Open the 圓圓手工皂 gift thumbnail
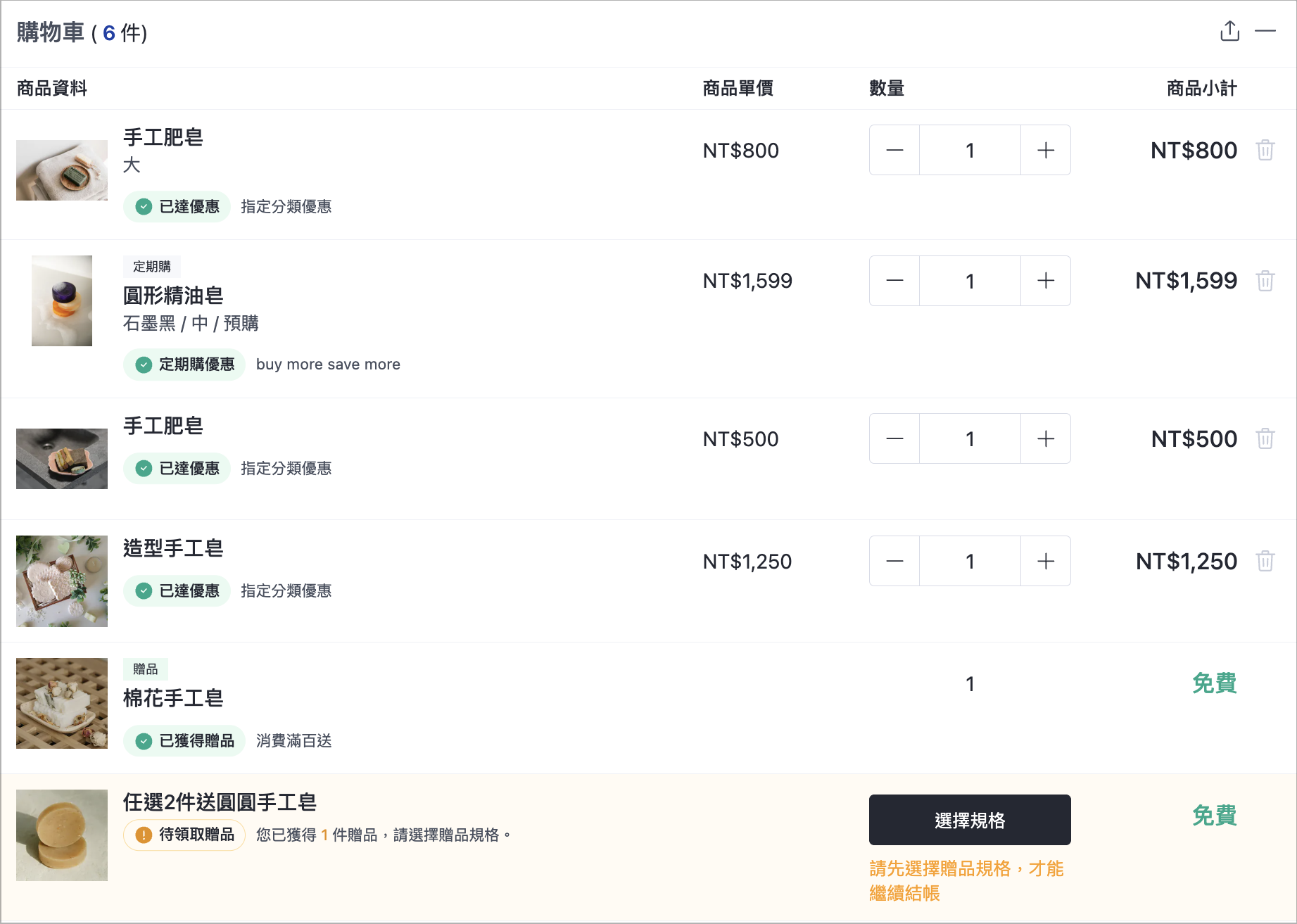 point(62,835)
